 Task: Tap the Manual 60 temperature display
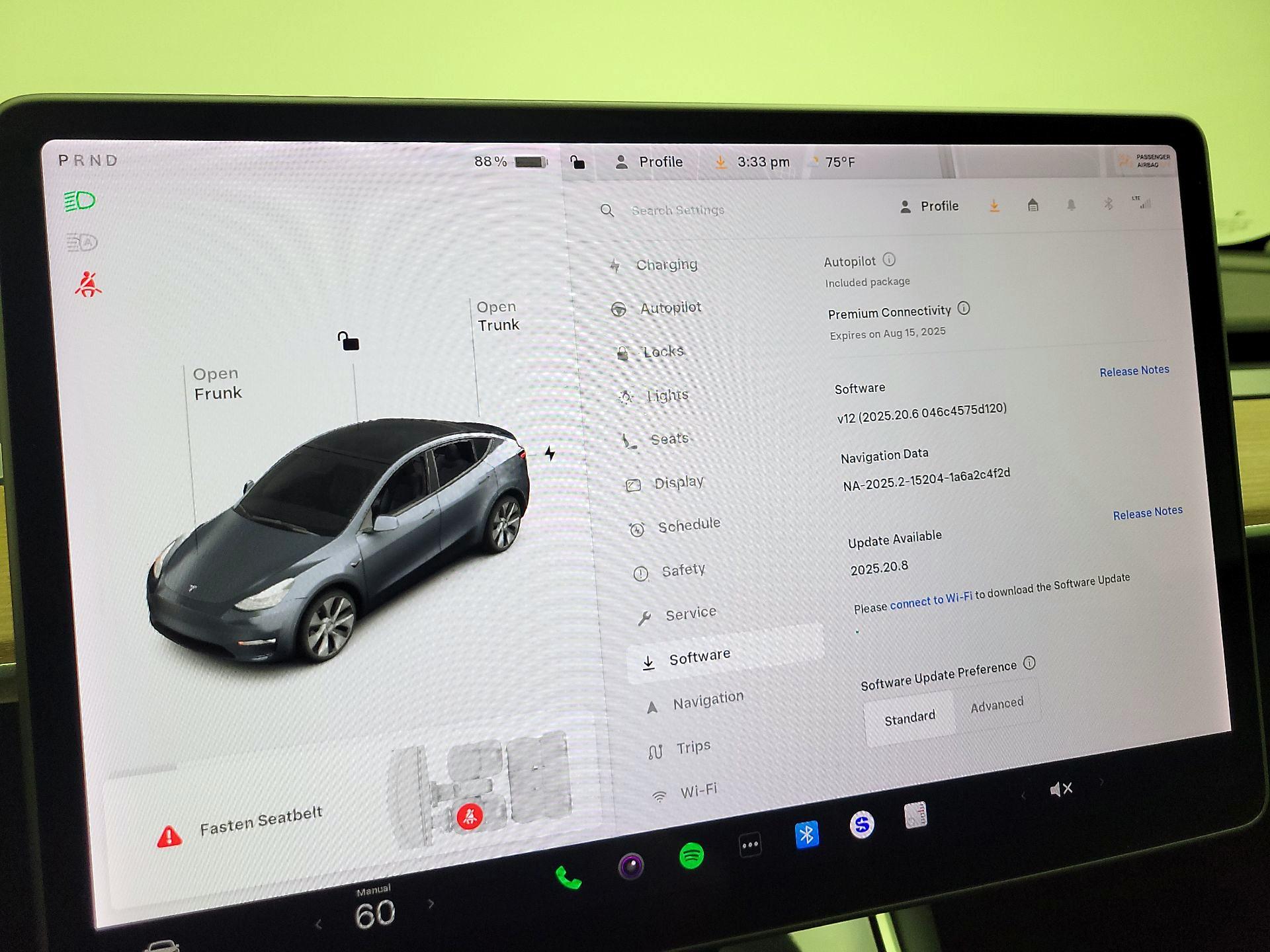pyautogui.click(x=374, y=909)
